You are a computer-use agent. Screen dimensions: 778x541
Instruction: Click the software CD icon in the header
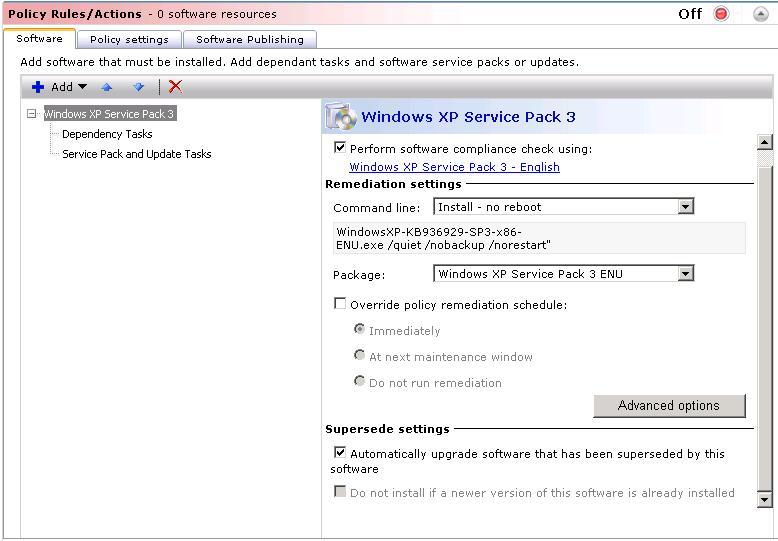(x=341, y=117)
